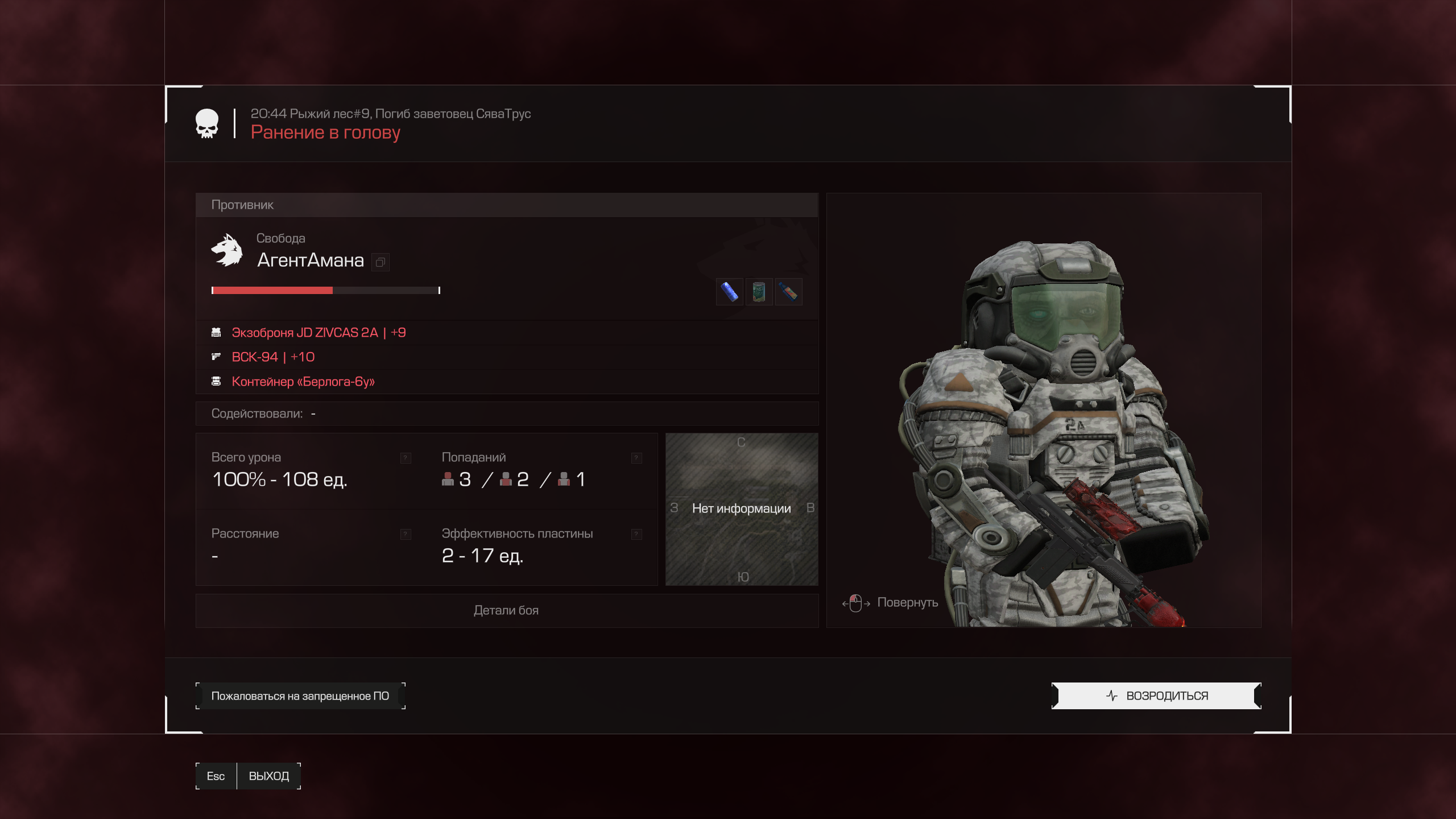Open the help tooltip for Эффективность пластины
Screen dimensions: 1456x819
(636, 534)
